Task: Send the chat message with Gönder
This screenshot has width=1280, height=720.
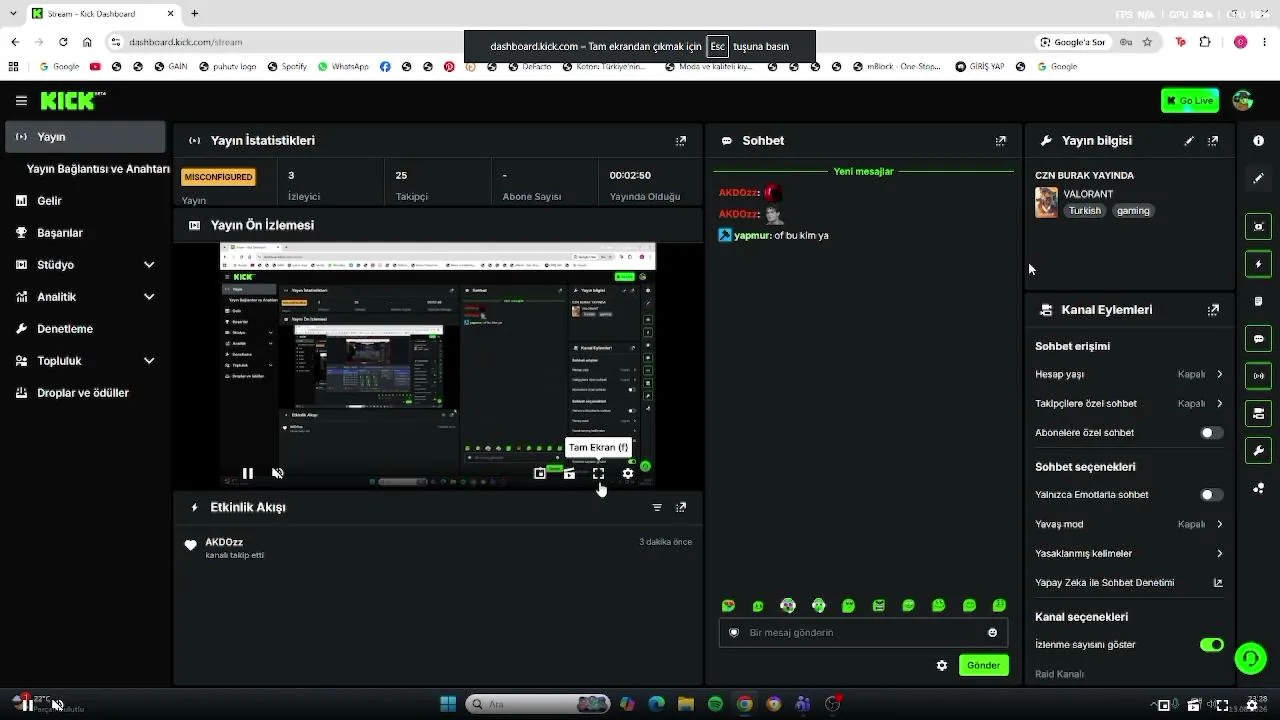Action: (x=984, y=665)
